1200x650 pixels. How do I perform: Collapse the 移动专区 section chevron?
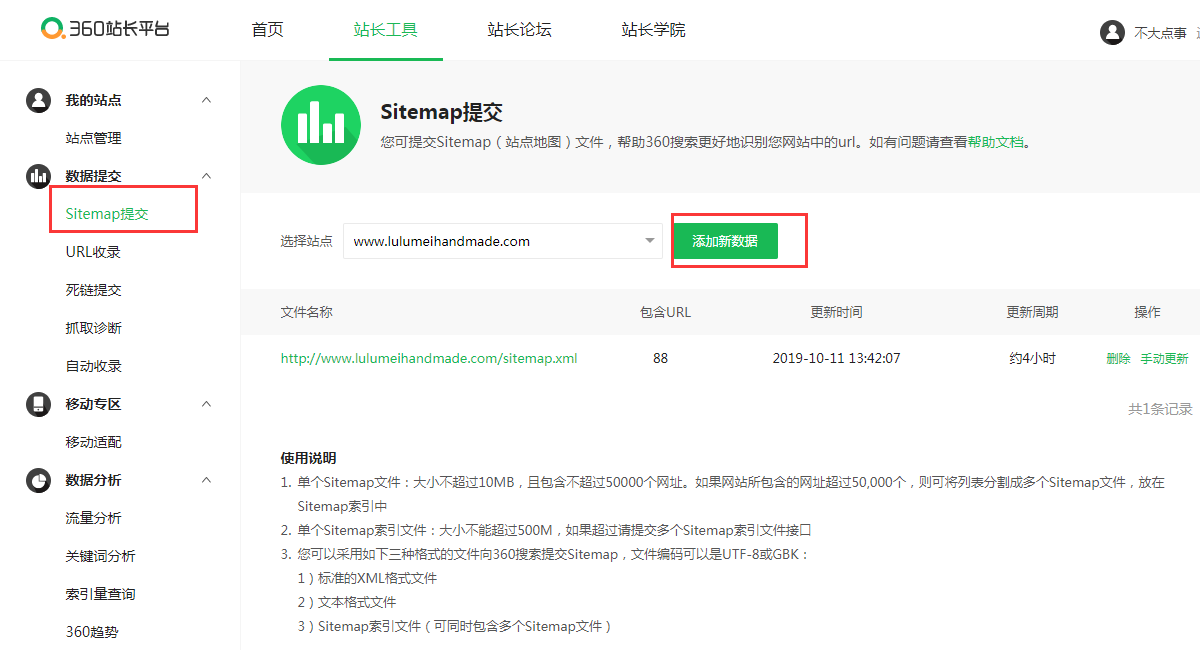pos(207,404)
